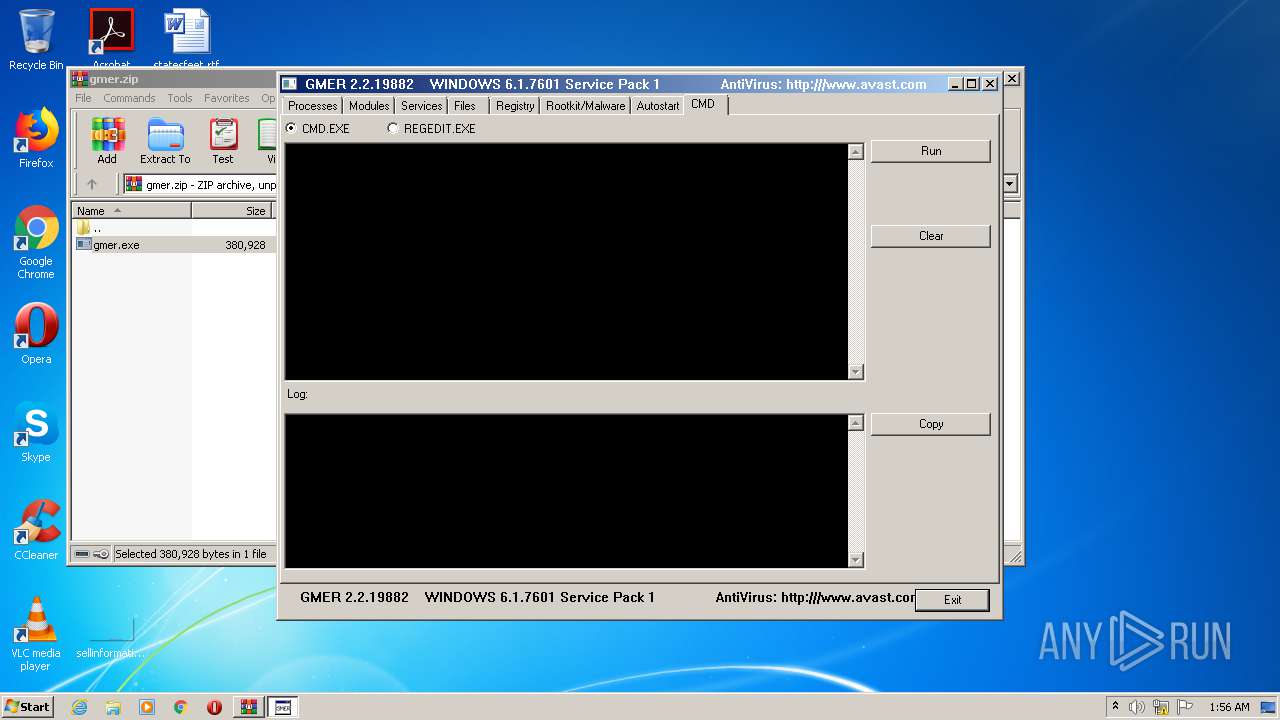Go up one folder level in WinRAR
Image resolution: width=1280 pixels, height=720 pixels.
pos(92,184)
